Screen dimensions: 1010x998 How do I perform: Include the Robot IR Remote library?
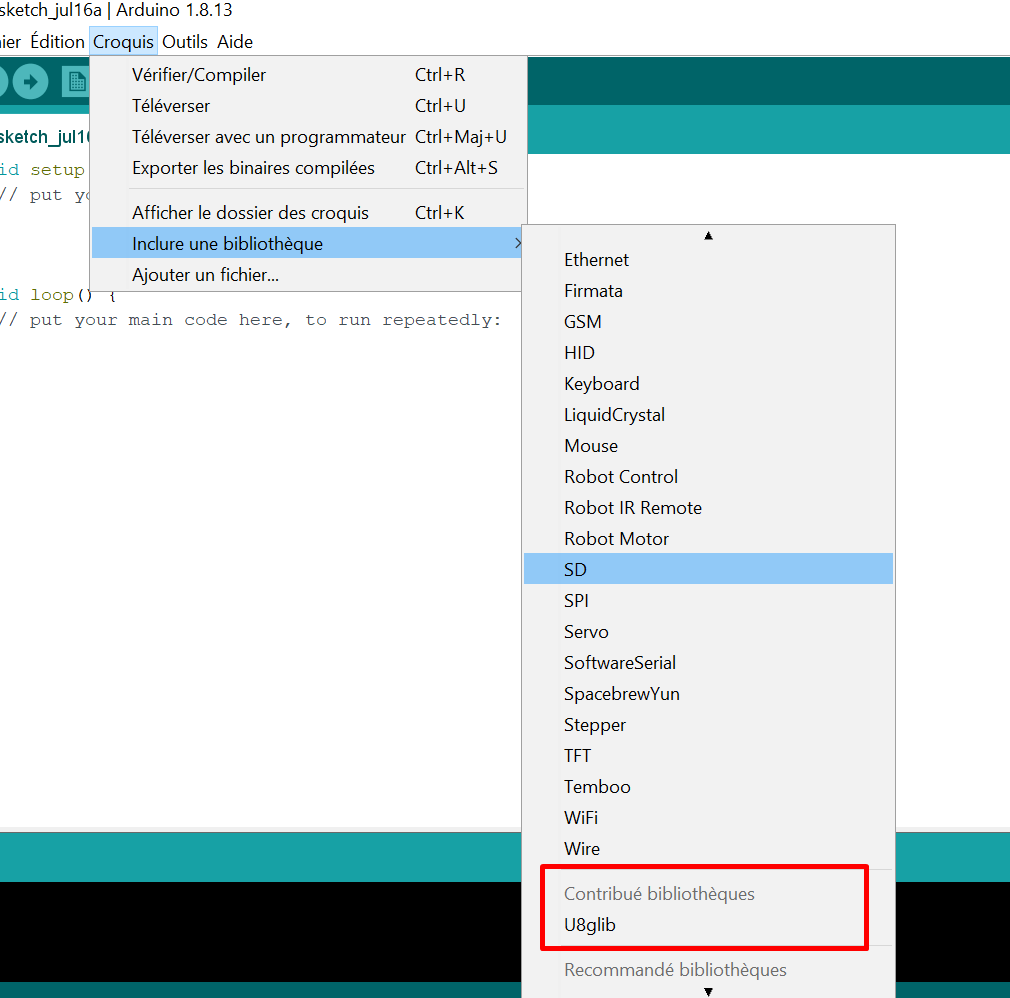point(709,507)
